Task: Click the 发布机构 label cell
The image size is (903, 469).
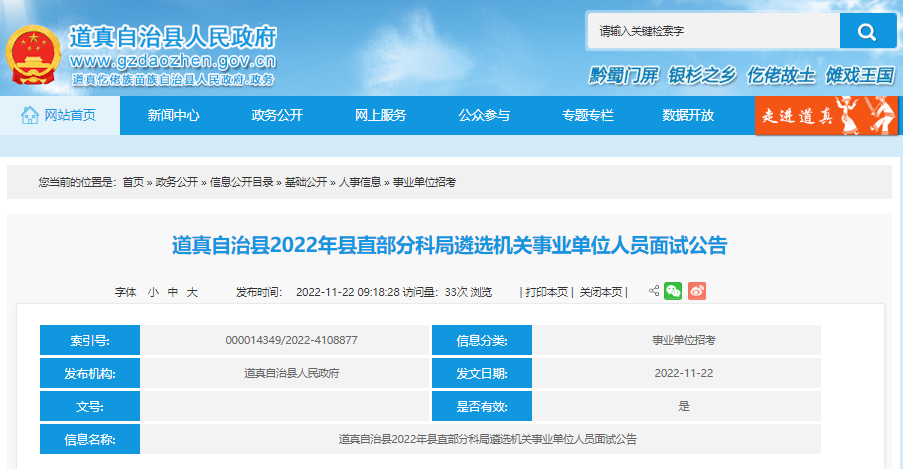Action: 90,373
